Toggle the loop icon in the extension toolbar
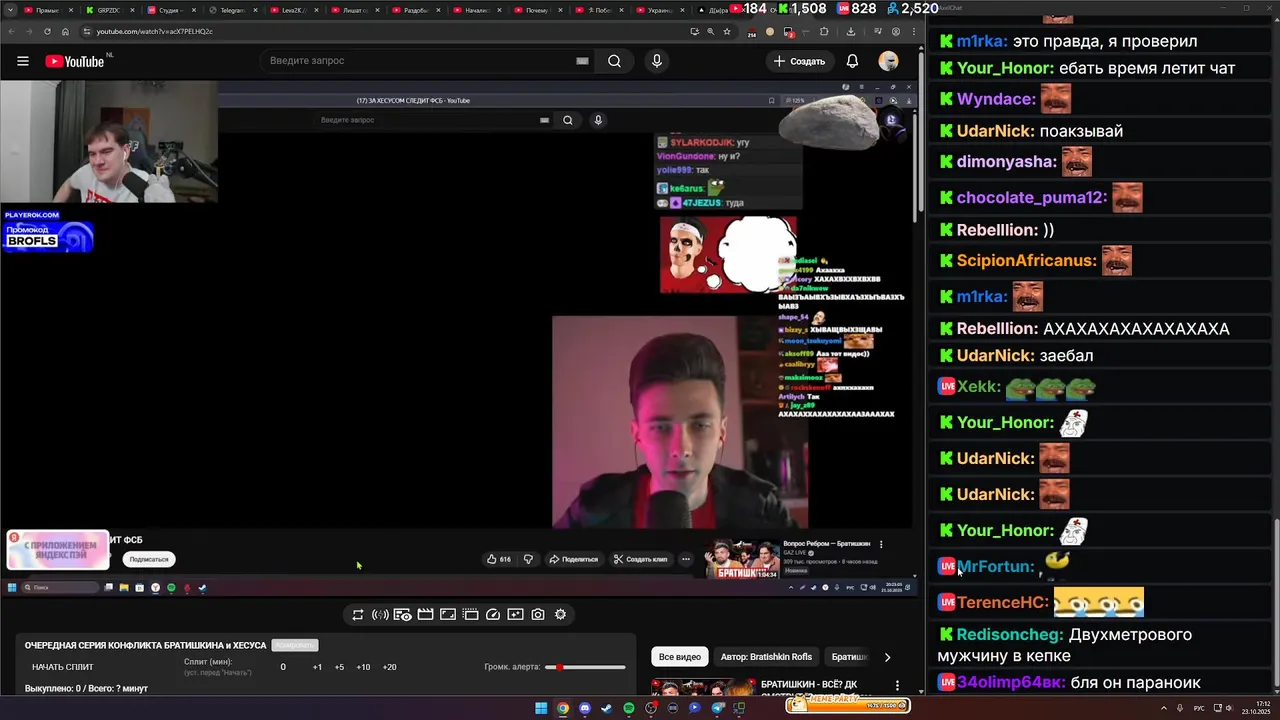 pyautogui.click(x=357, y=614)
